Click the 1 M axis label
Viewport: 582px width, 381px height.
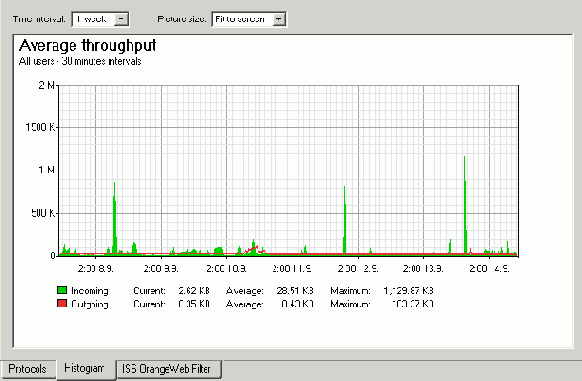point(47,170)
